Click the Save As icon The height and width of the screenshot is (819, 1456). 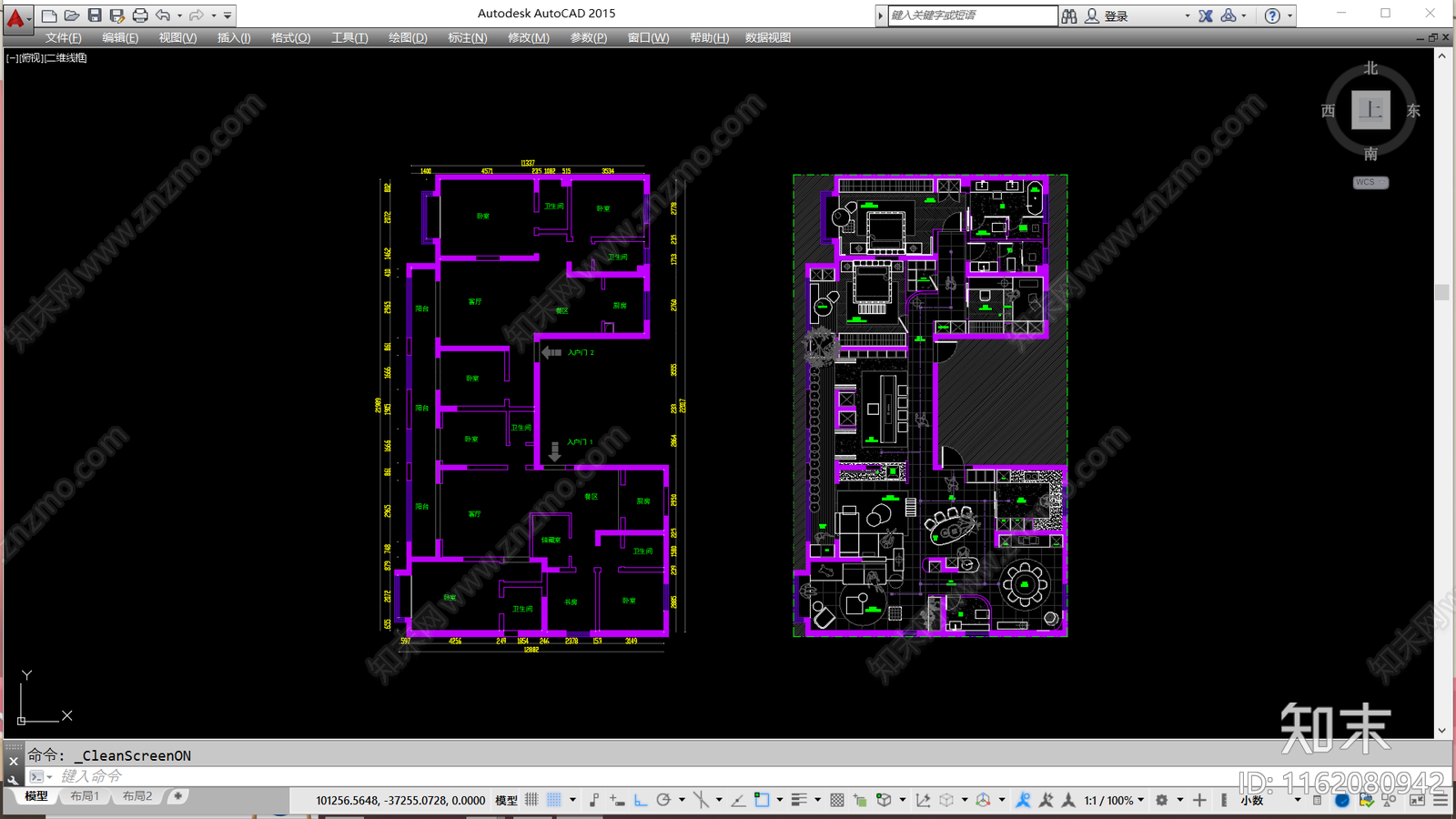[117, 15]
